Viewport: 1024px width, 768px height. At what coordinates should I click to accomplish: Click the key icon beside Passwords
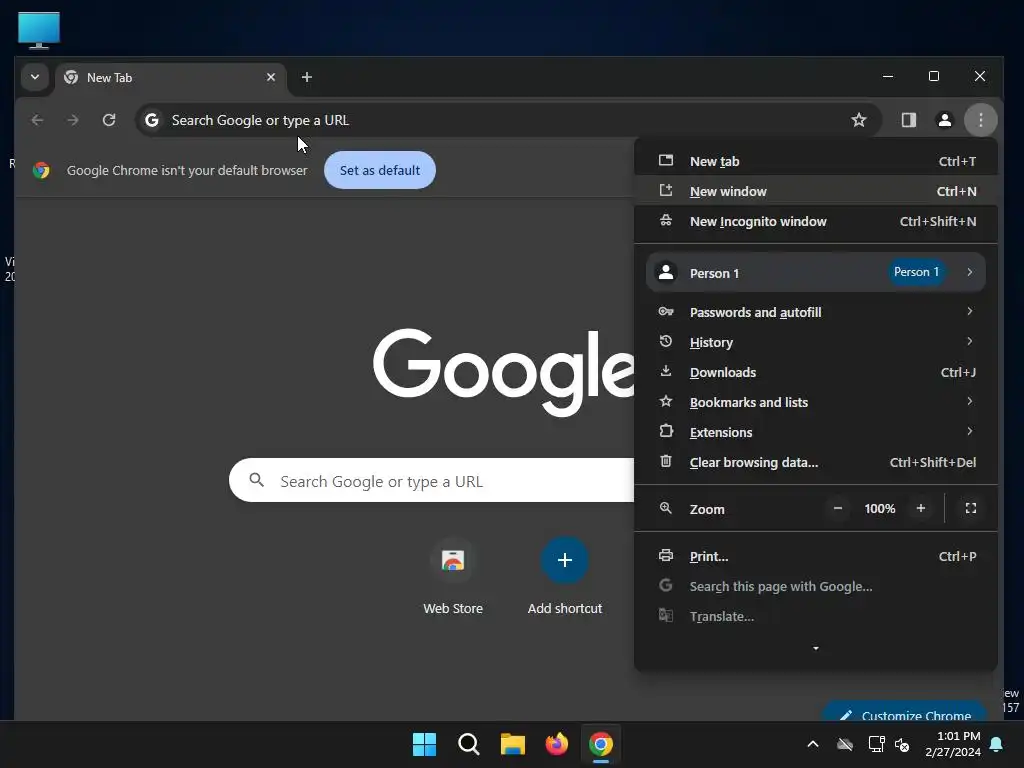(x=665, y=312)
